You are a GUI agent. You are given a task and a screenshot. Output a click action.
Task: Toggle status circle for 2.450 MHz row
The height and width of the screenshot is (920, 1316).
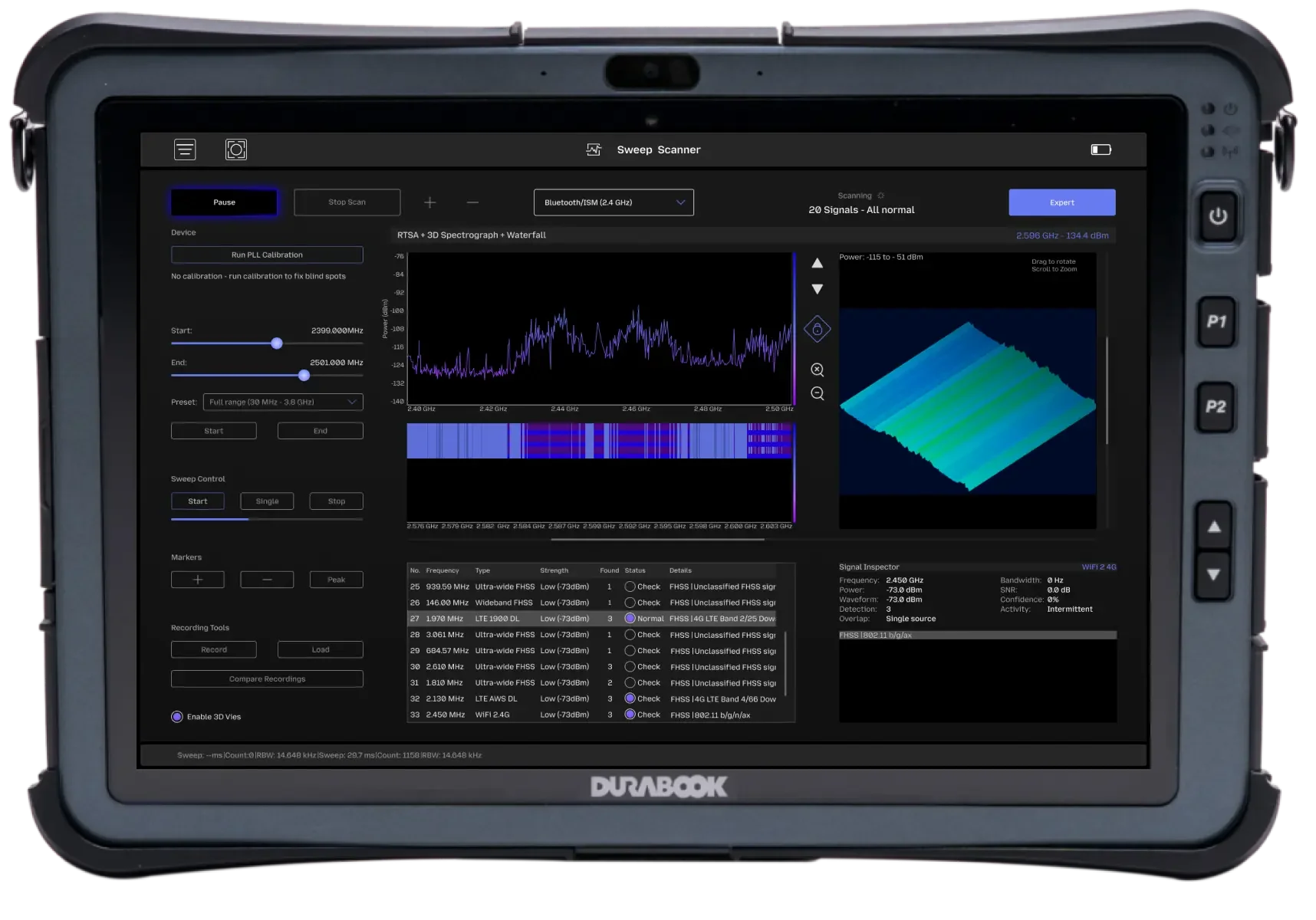(x=630, y=715)
